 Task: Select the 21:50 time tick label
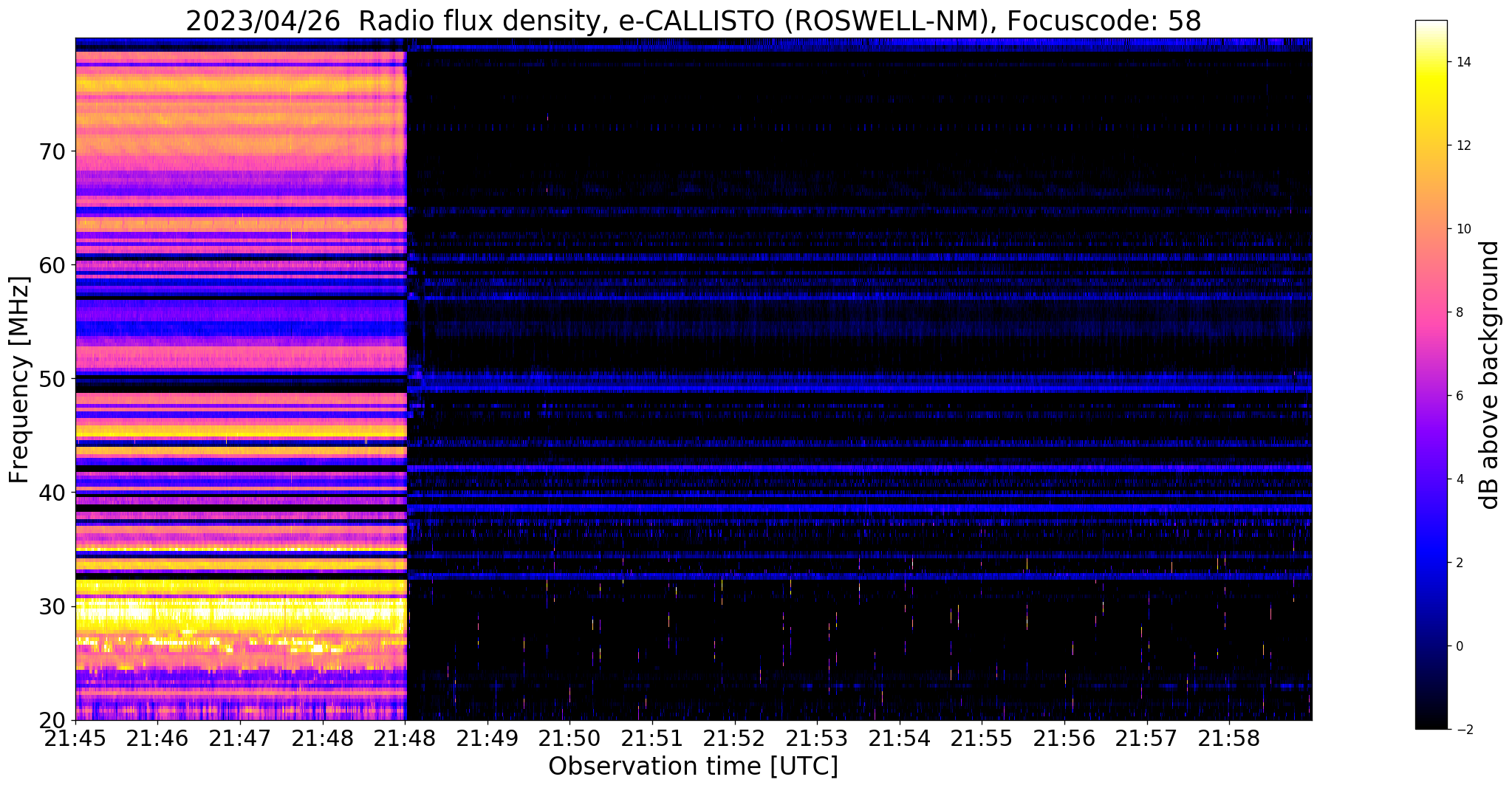[569, 737]
